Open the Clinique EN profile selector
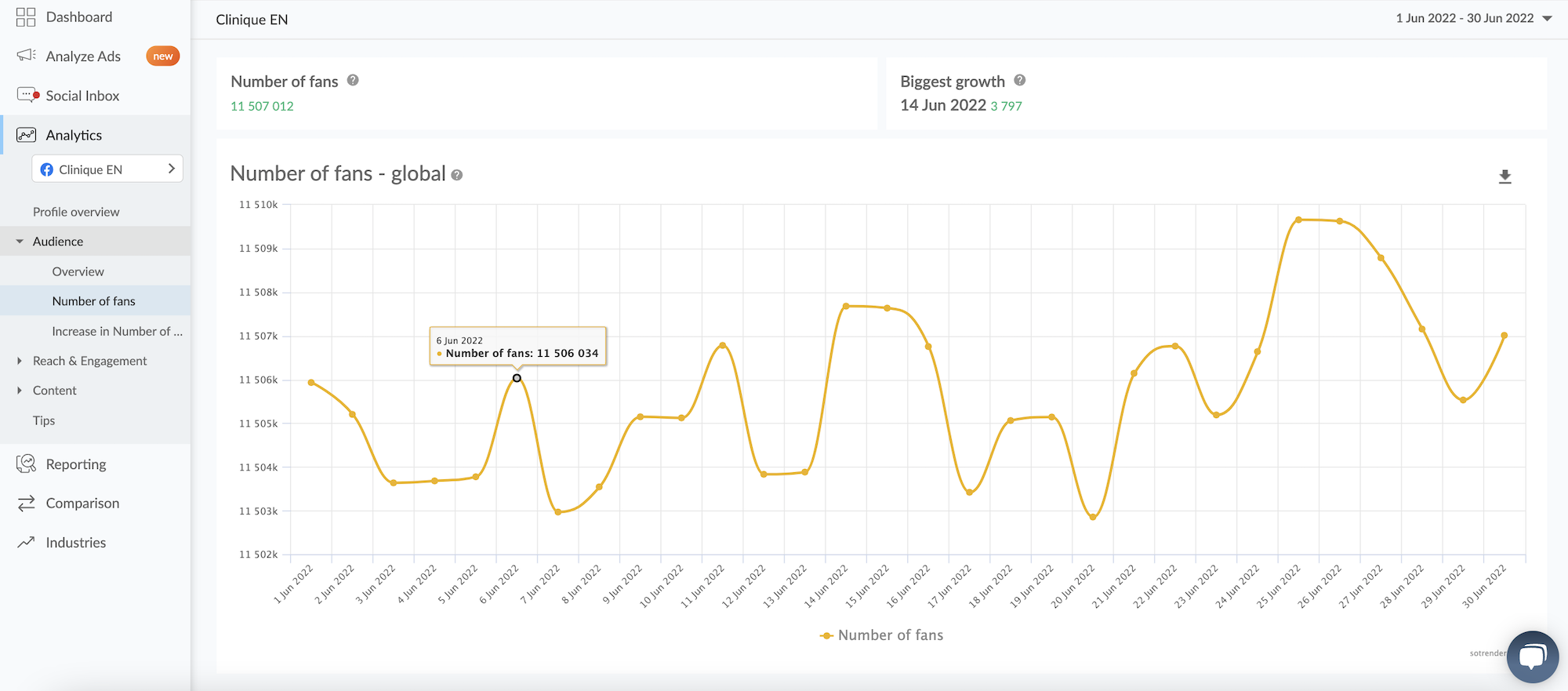 pos(107,169)
